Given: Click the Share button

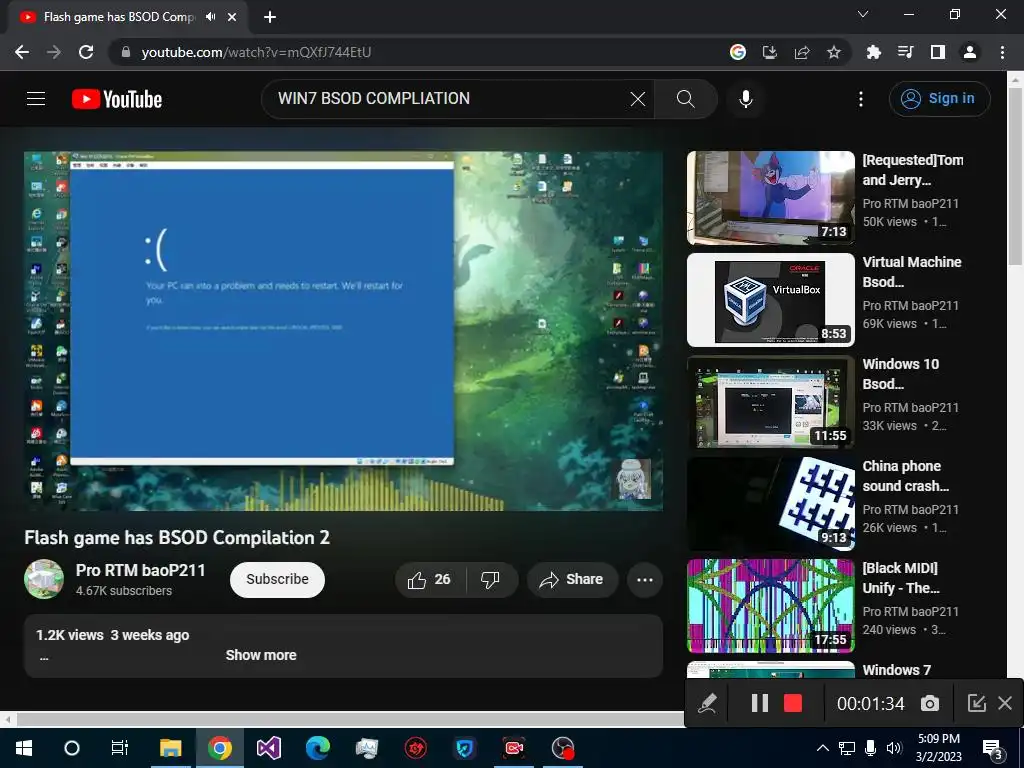Looking at the screenshot, I should (x=572, y=579).
